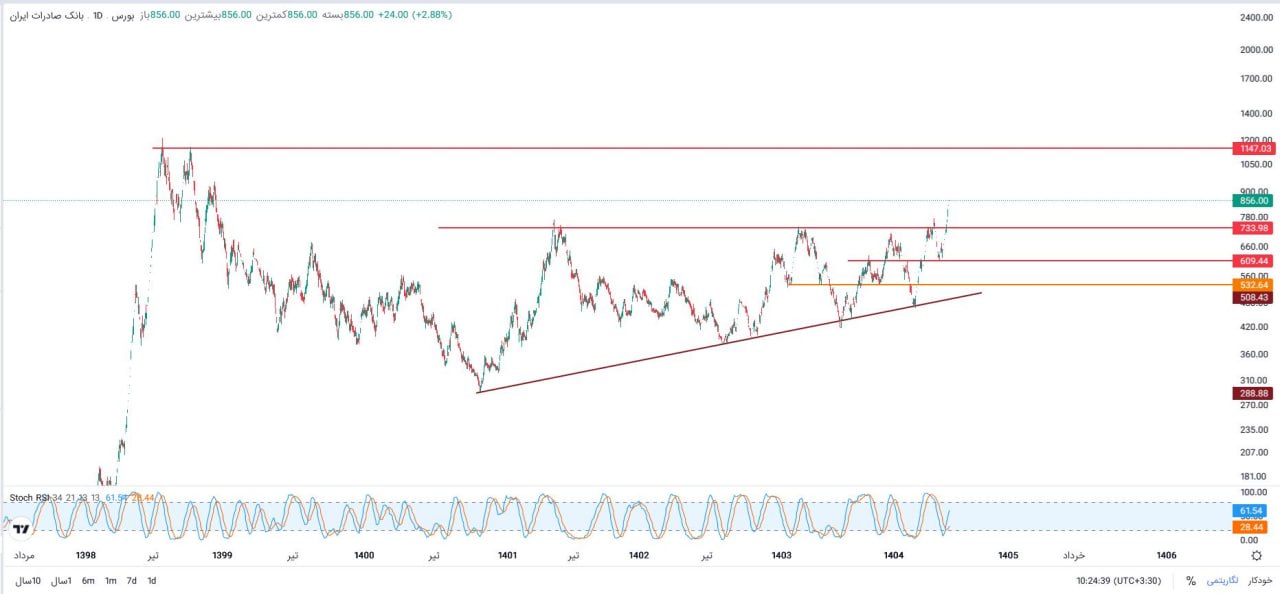Toggle percent scale mode
This screenshot has height=594, width=1280.
click(1191, 580)
